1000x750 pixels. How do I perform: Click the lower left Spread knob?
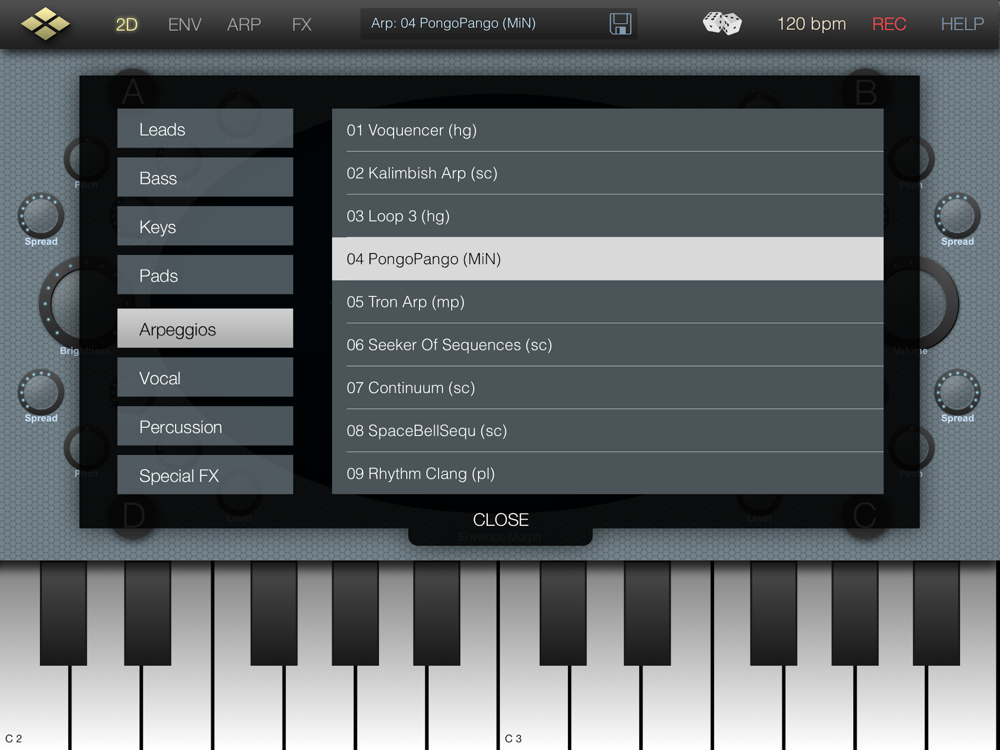(41, 392)
